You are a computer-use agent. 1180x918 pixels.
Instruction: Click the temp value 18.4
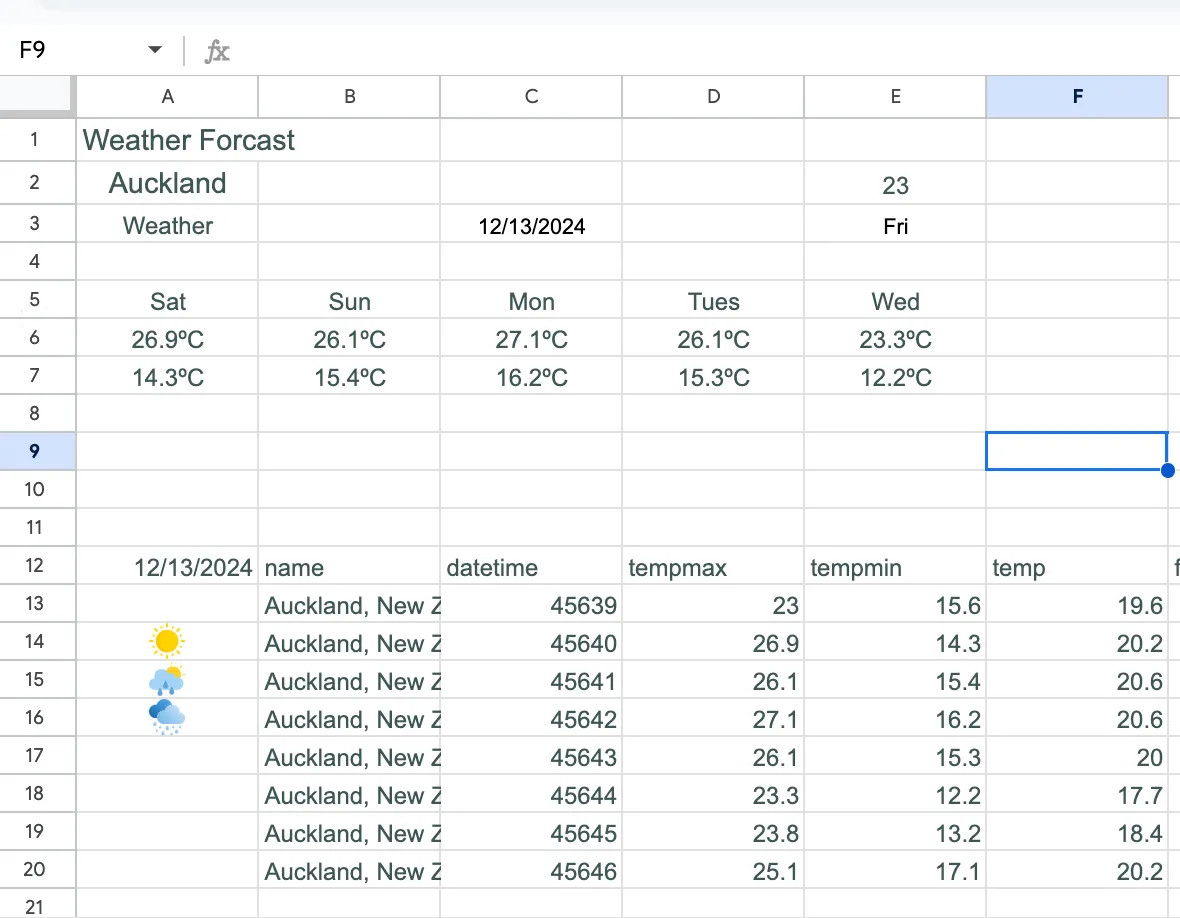(x=1078, y=831)
